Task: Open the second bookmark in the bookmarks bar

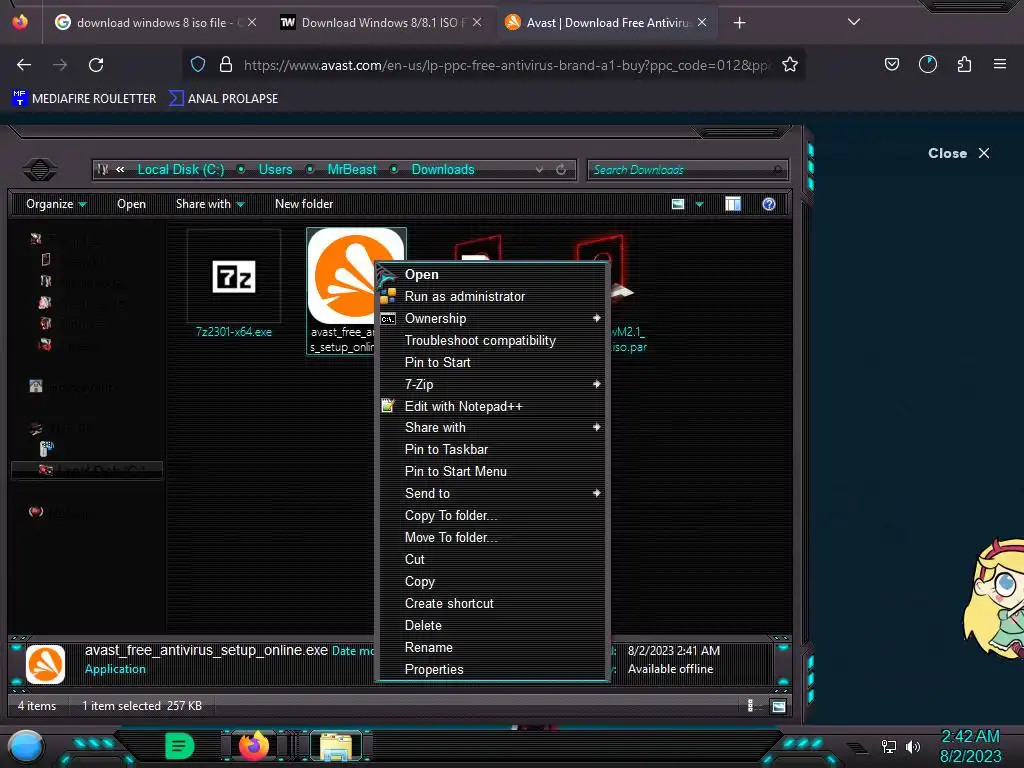Action: click(x=223, y=99)
